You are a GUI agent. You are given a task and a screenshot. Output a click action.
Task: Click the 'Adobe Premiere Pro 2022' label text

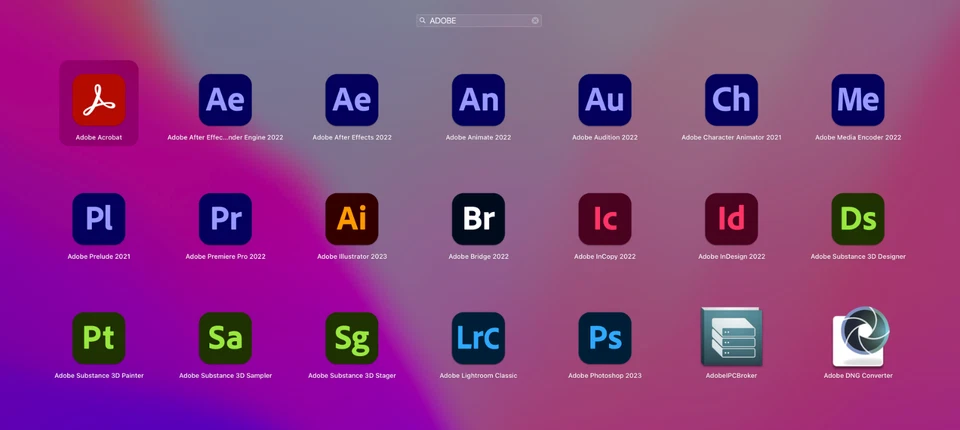pyautogui.click(x=225, y=257)
